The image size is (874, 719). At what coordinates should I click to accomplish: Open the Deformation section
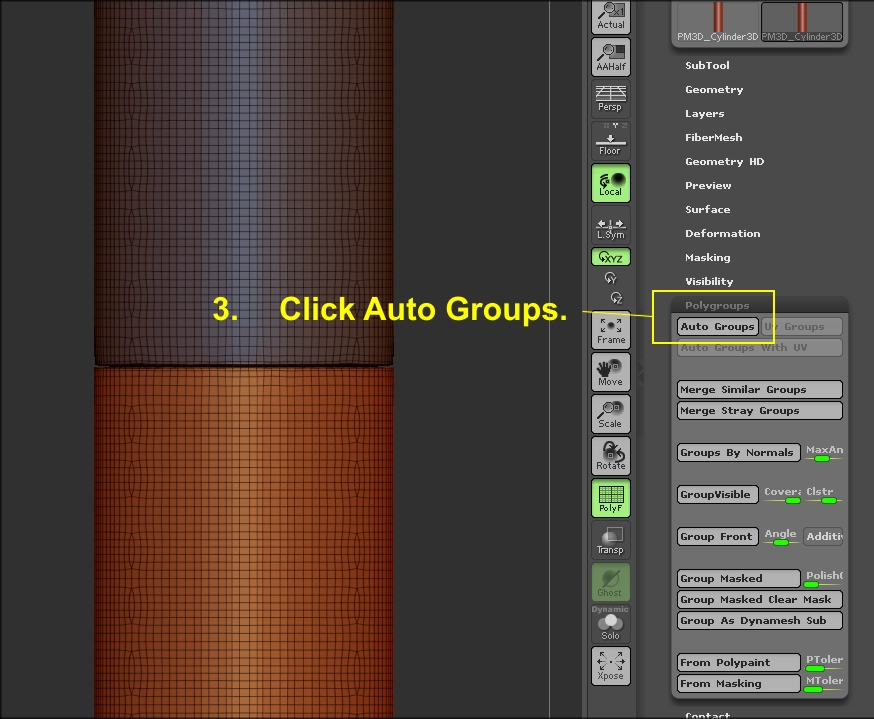click(722, 233)
